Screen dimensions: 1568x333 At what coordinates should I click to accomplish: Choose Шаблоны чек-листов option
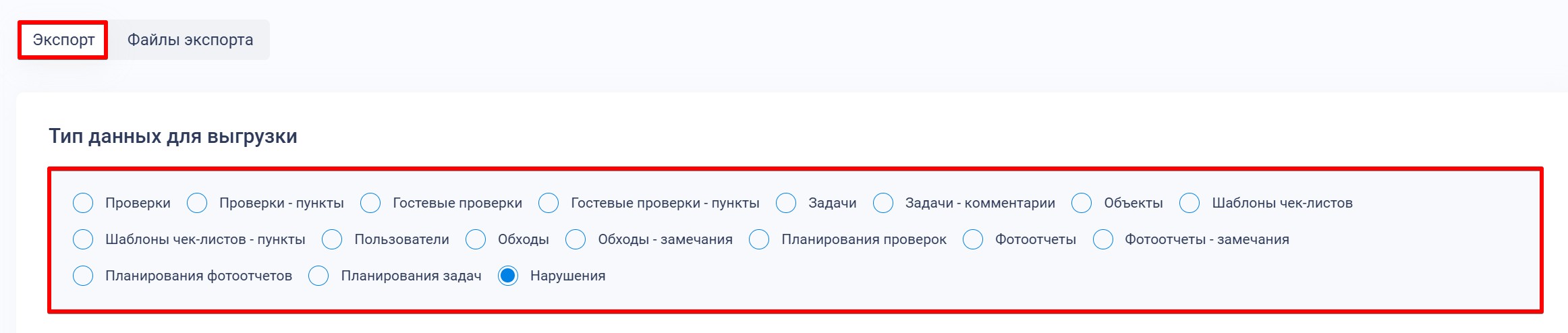[x=1189, y=203]
